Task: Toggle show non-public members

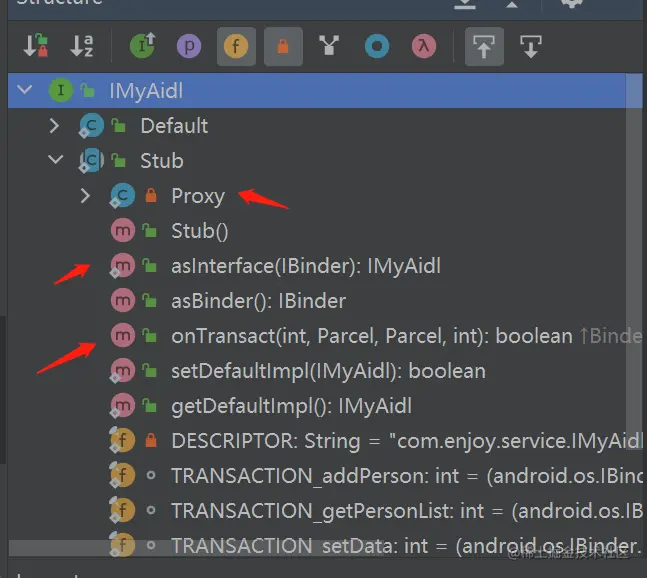Action: click(283, 46)
